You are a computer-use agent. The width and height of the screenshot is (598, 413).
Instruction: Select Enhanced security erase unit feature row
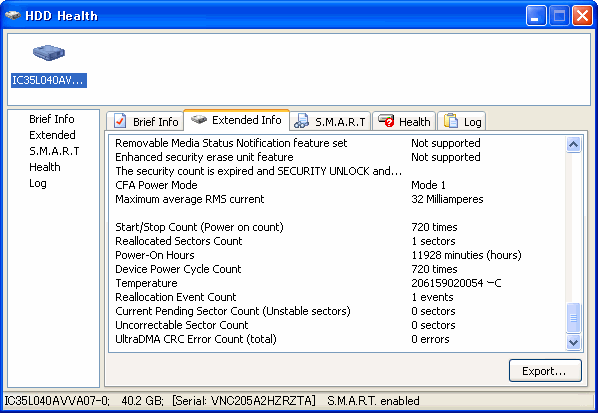point(338,157)
